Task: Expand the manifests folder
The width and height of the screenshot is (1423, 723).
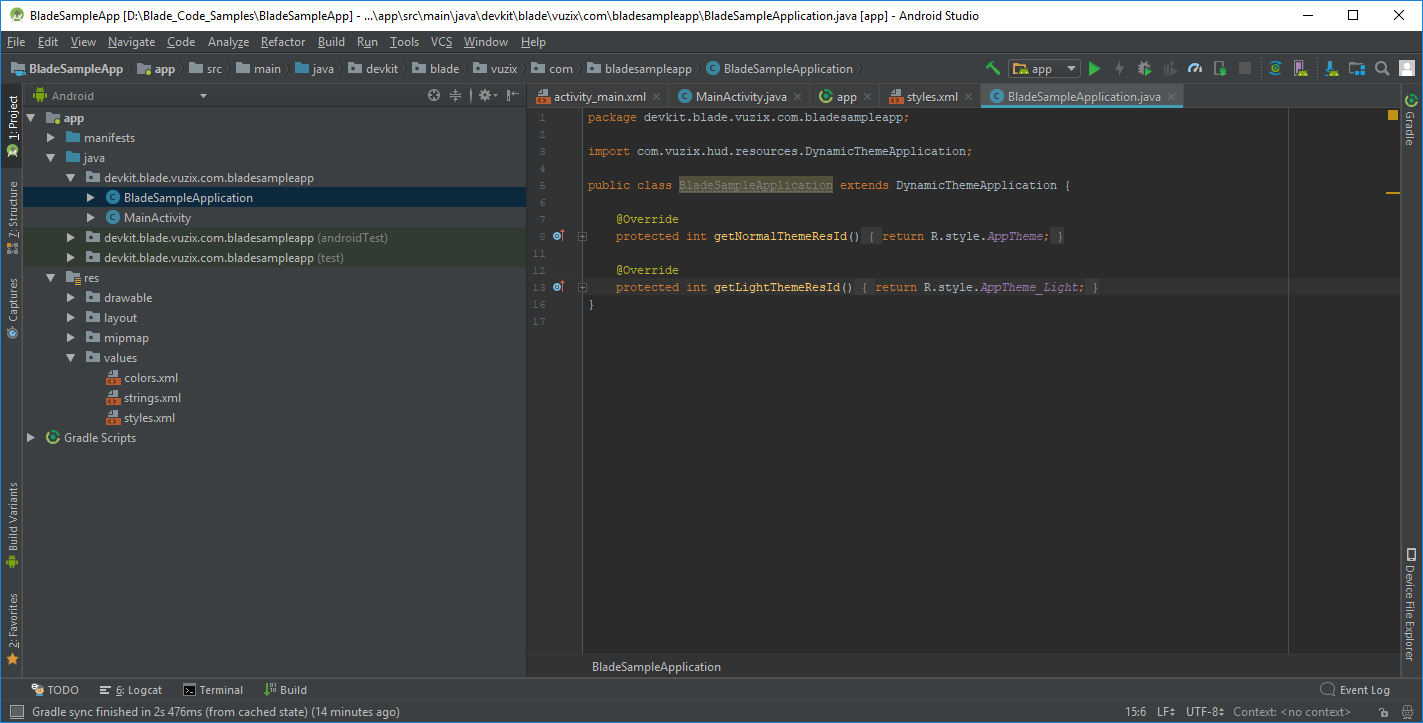Action: (x=51, y=138)
